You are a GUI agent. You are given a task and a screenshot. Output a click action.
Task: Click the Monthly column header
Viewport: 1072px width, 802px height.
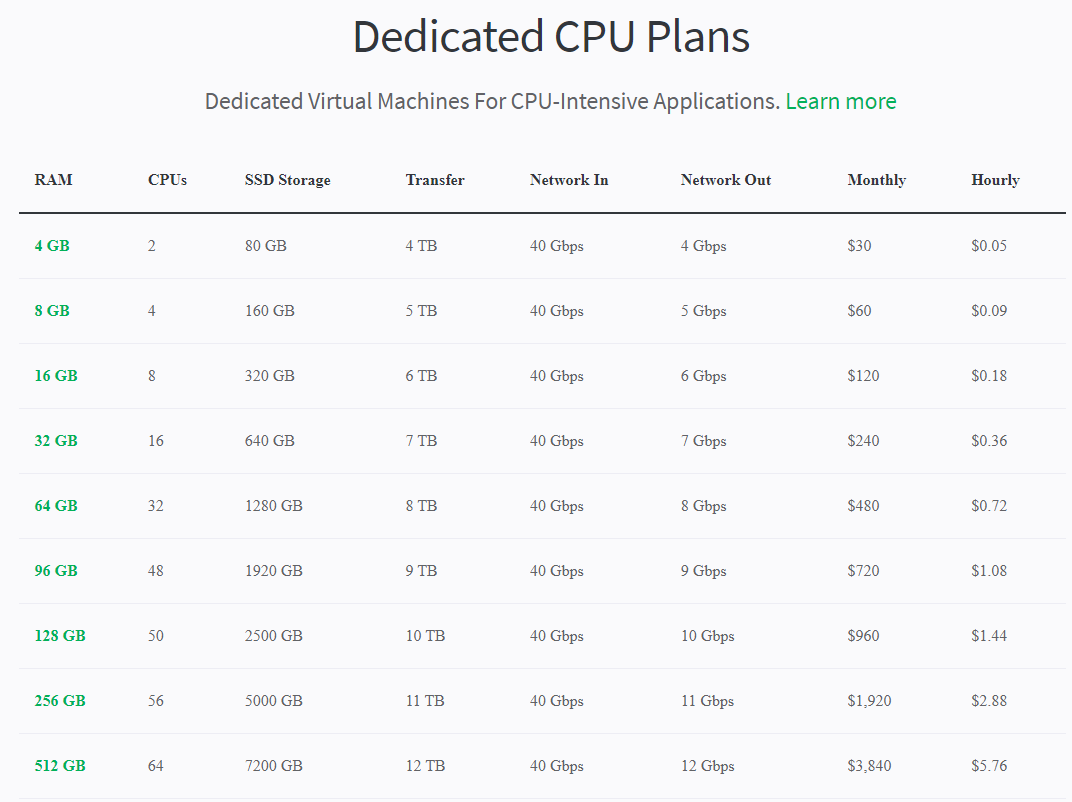tap(876, 181)
